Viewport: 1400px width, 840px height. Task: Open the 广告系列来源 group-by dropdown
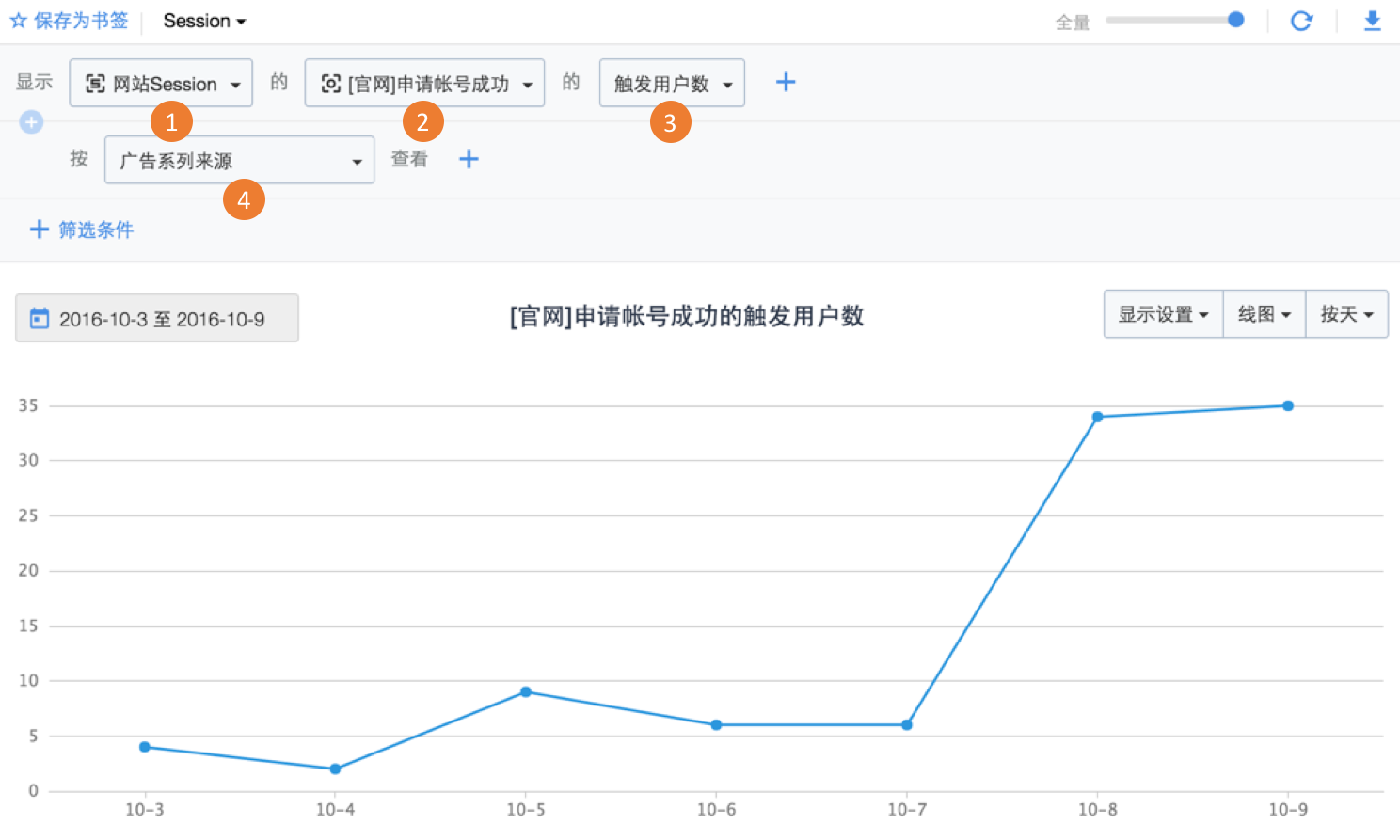click(239, 160)
